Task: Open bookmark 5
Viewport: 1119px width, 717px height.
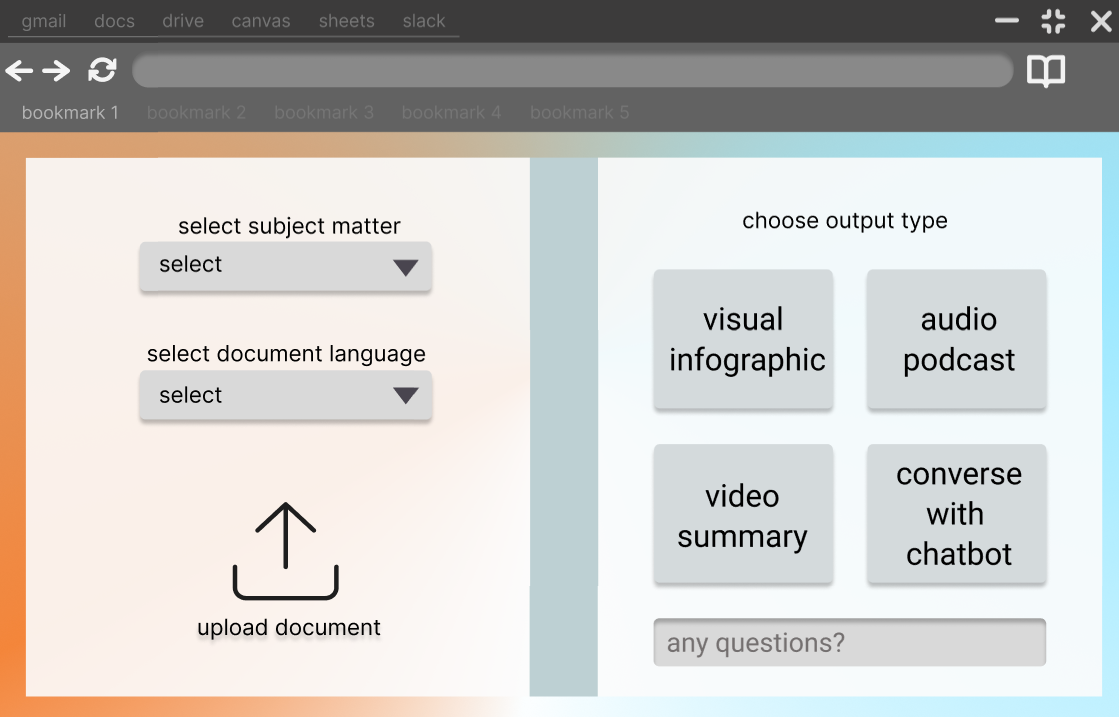Action: [579, 113]
